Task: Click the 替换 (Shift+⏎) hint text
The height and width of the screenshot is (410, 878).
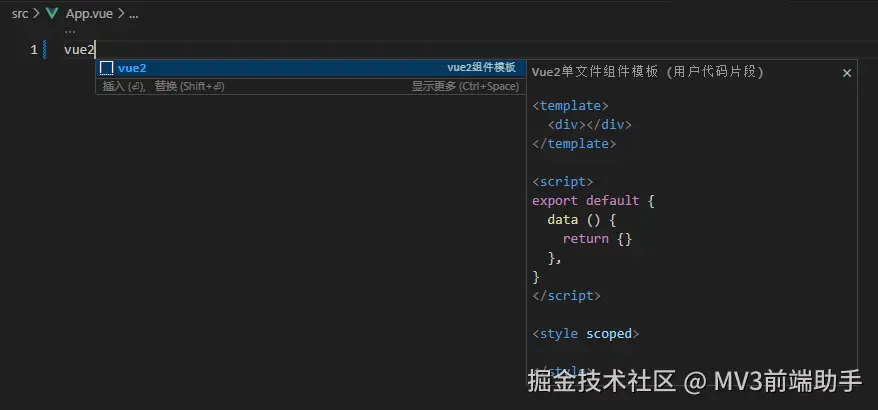Action: (x=189, y=86)
